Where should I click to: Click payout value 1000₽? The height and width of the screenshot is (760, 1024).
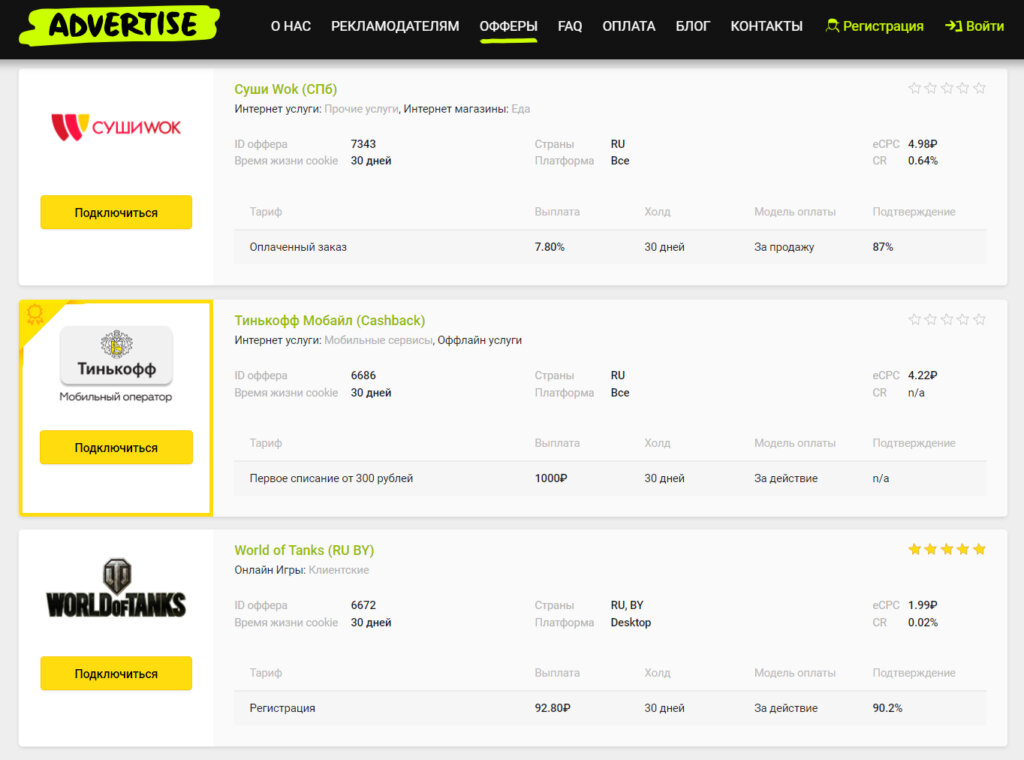[x=551, y=478]
